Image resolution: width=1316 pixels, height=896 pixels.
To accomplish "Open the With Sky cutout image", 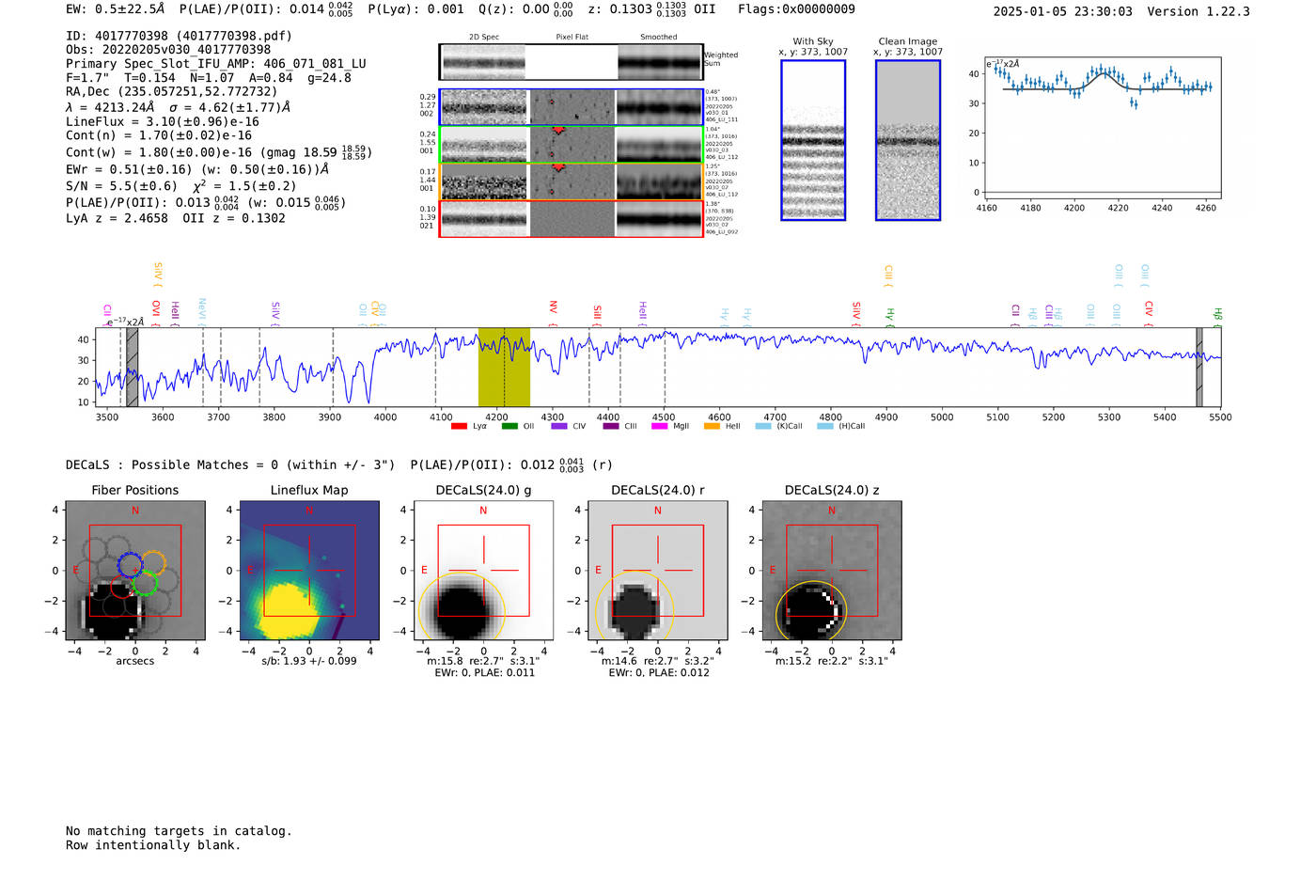I will click(813, 140).
